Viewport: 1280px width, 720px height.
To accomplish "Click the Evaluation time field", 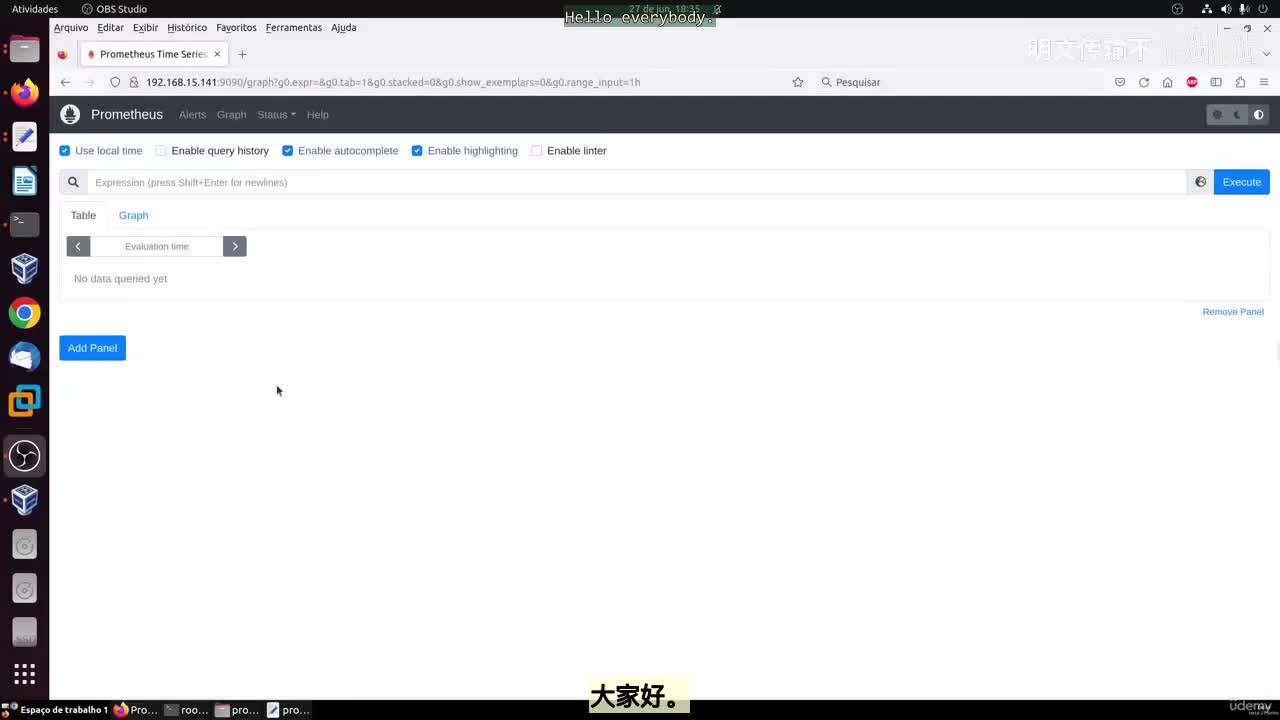I will [157, 246].
